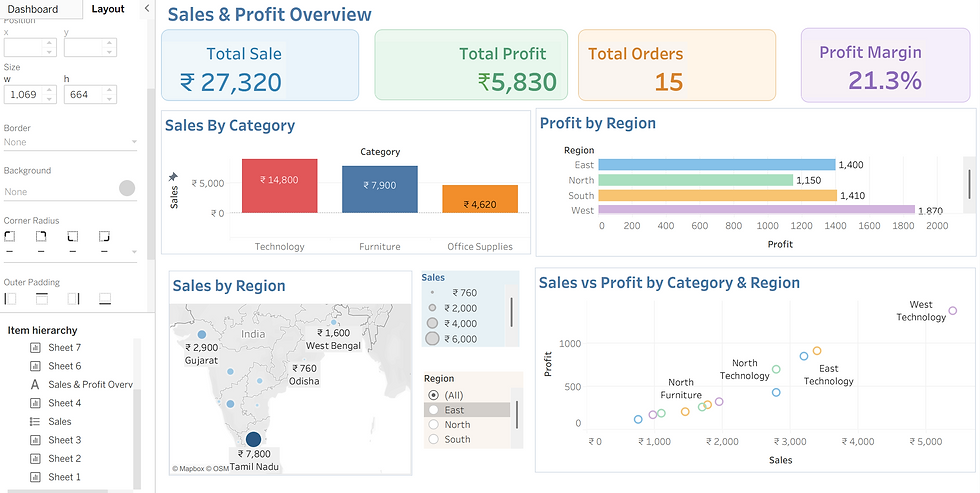Collapse the side pane with the chevron
The height and width of the screenshot is (493, 980).
(x=147, y=9)
